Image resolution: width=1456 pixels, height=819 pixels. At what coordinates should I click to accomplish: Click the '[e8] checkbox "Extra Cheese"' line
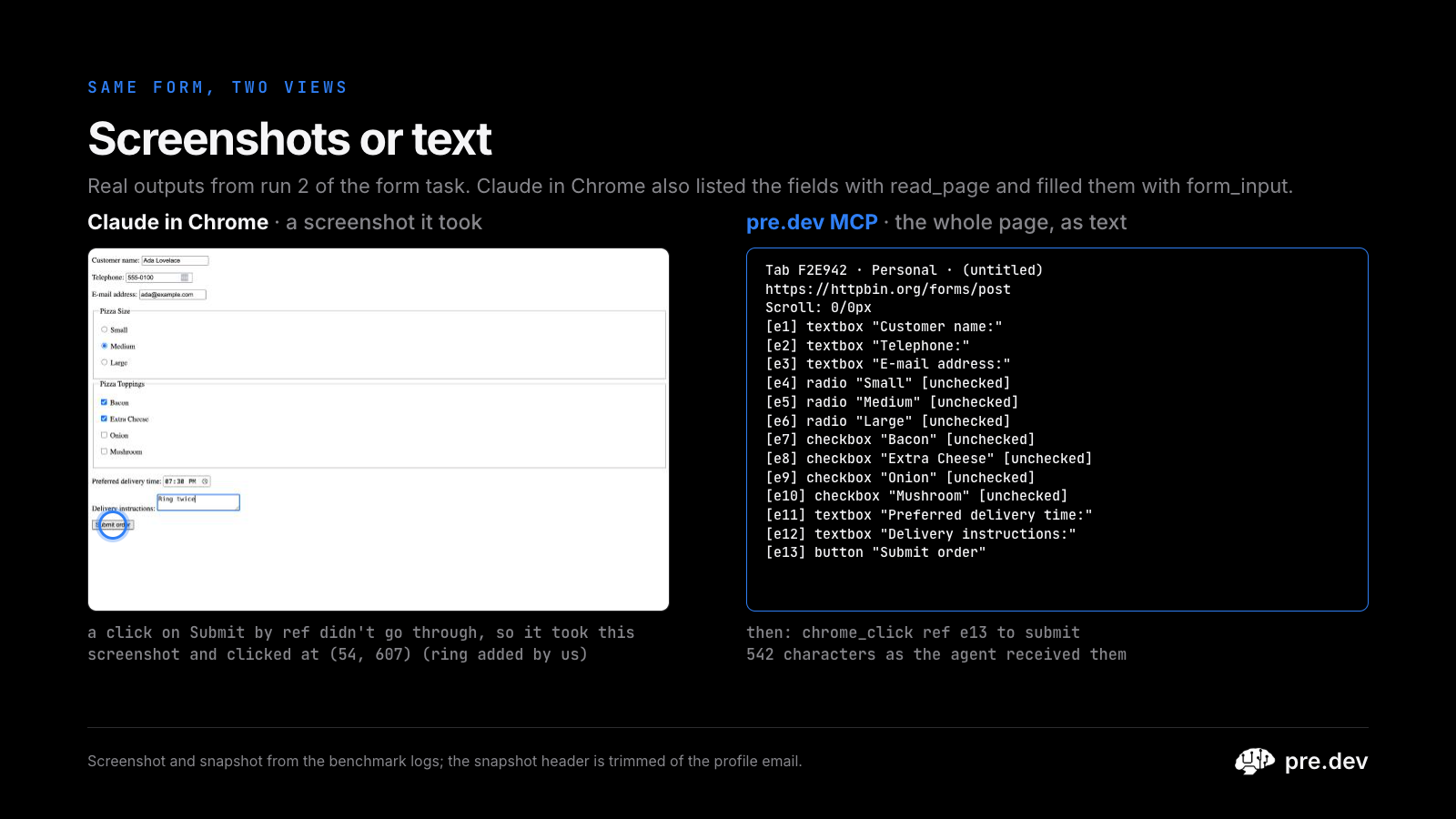point(928,459)
